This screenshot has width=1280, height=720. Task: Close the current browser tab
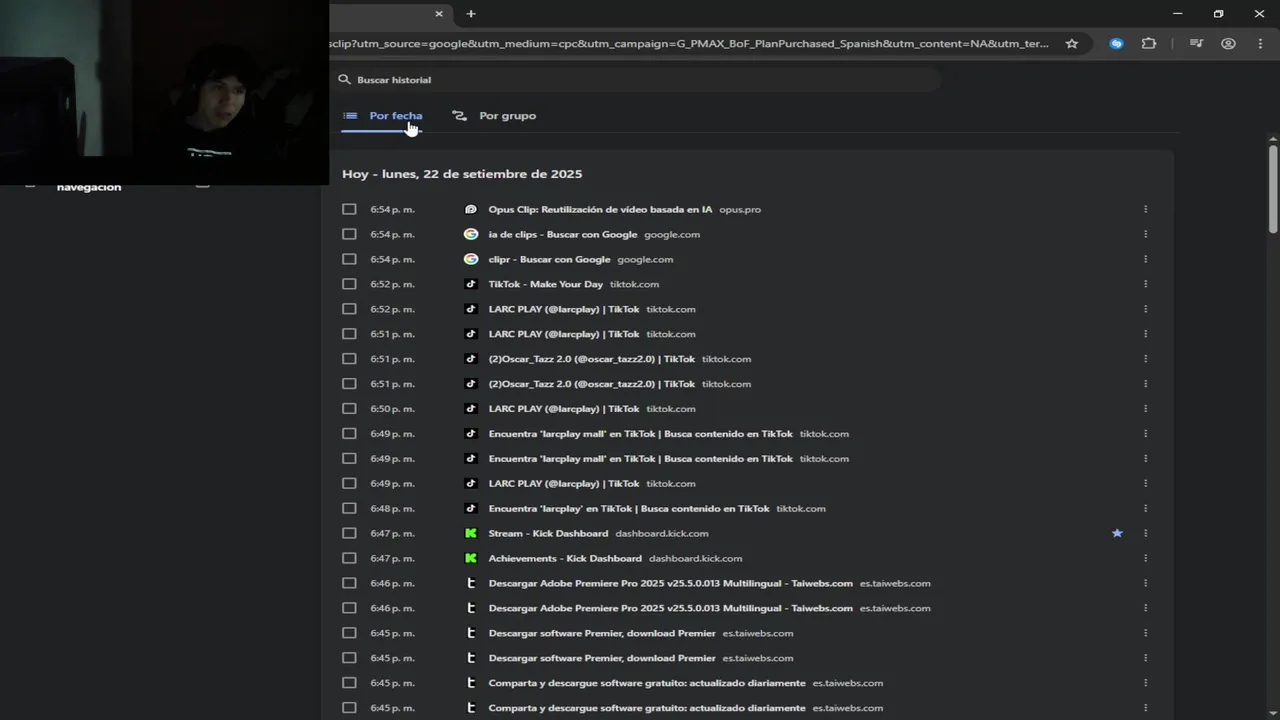pyautogui.click(x=439, y=14)
